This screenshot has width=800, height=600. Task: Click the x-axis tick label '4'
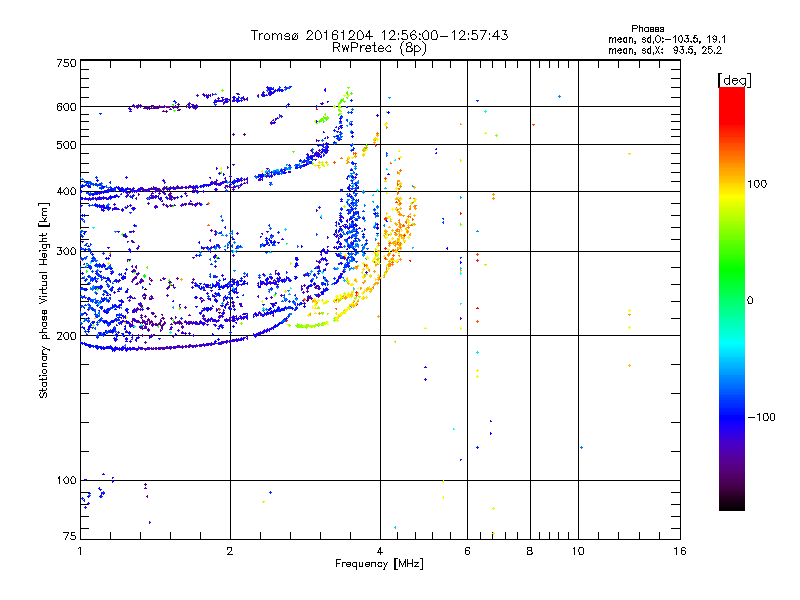(380, 551)
